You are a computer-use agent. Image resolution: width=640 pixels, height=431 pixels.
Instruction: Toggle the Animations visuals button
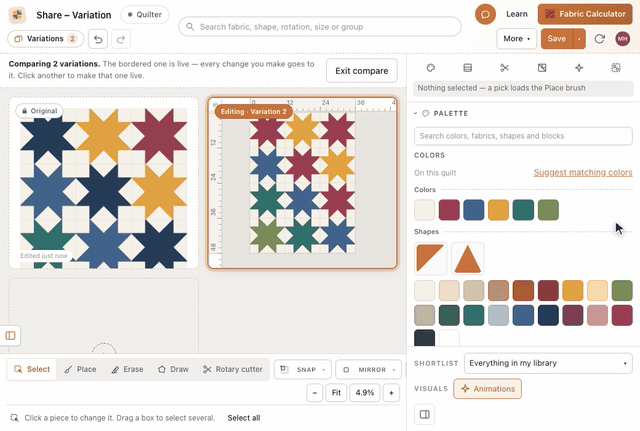coord(487,389)
